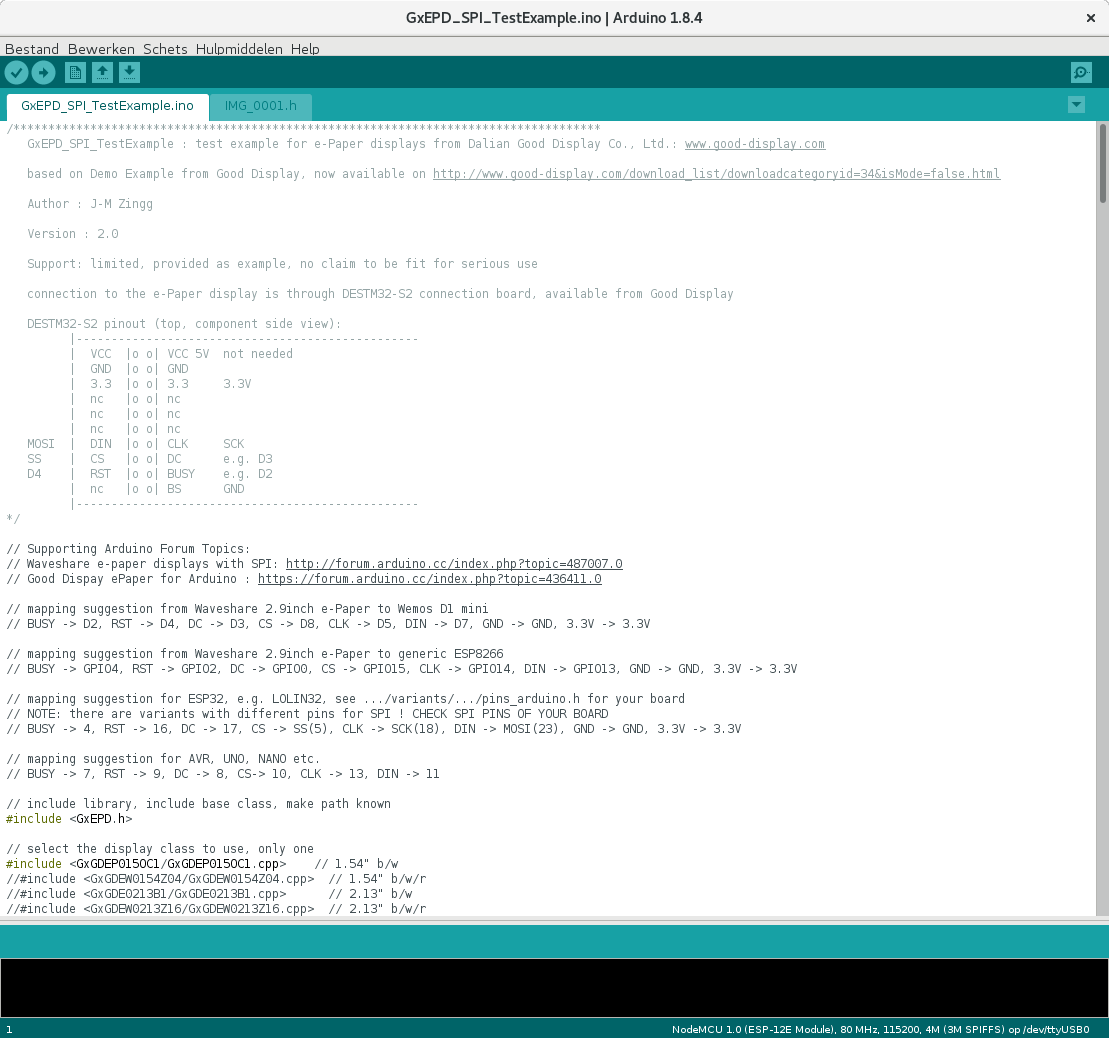Click the commented GxGDEW0213Z16.cpp include line

pyautogui.click(x=216, y=909)
